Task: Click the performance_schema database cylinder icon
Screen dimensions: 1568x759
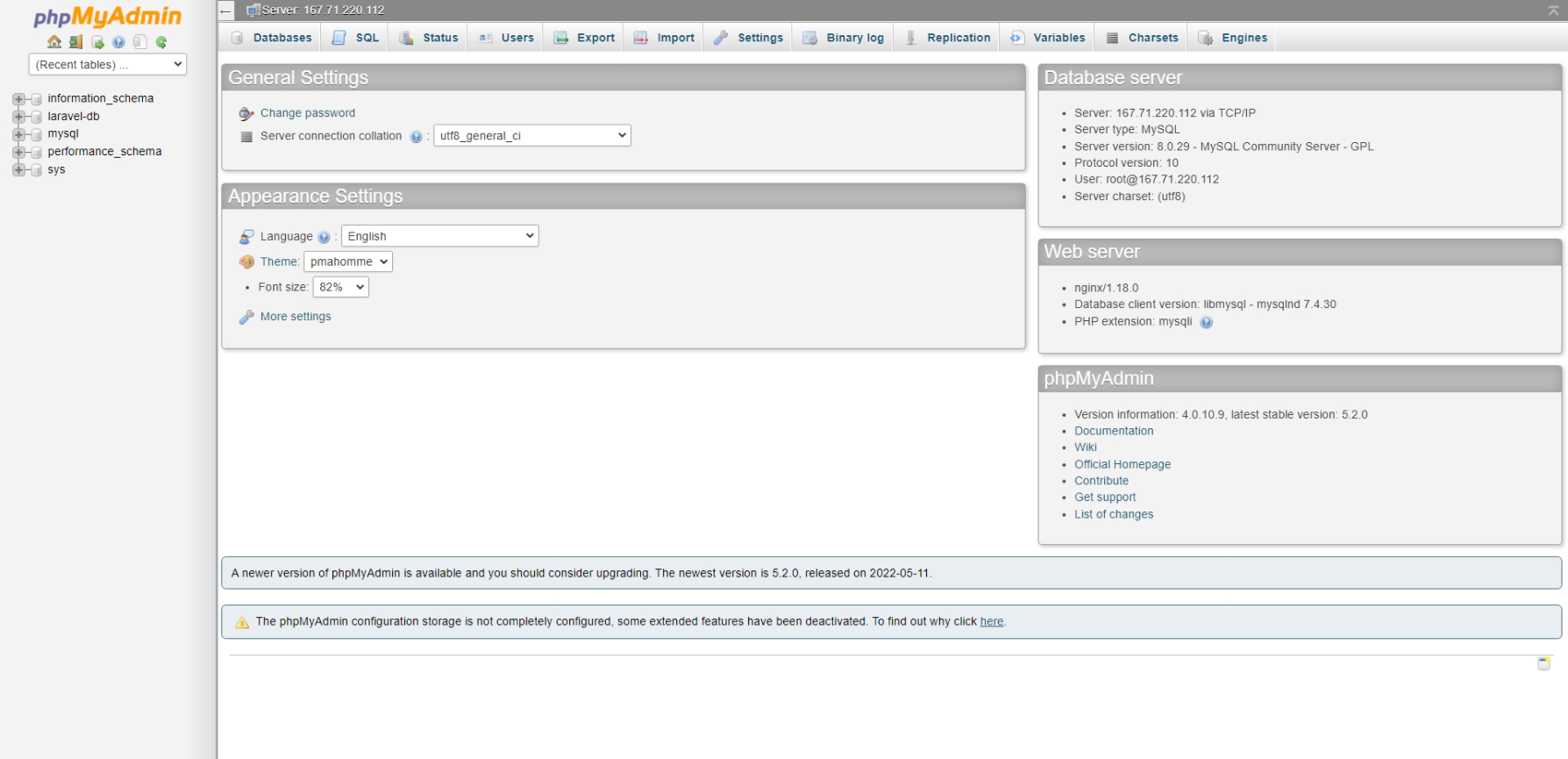Action: [37, 152]
